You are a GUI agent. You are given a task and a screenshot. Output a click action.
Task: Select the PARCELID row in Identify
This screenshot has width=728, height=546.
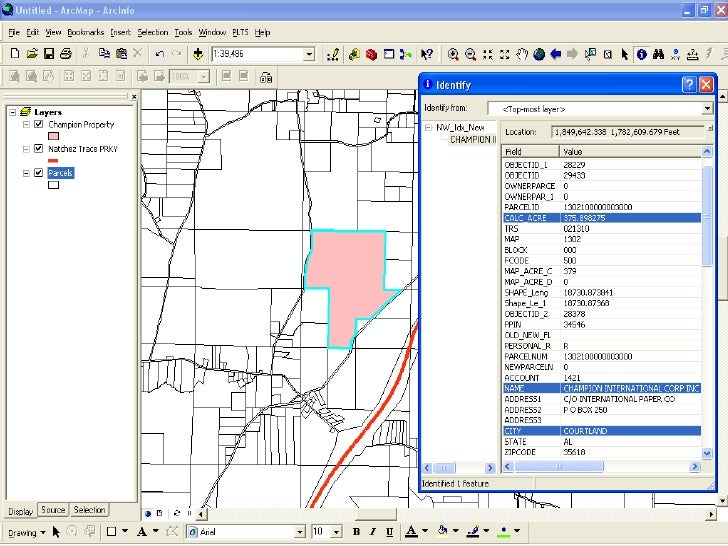click(602, 207)
